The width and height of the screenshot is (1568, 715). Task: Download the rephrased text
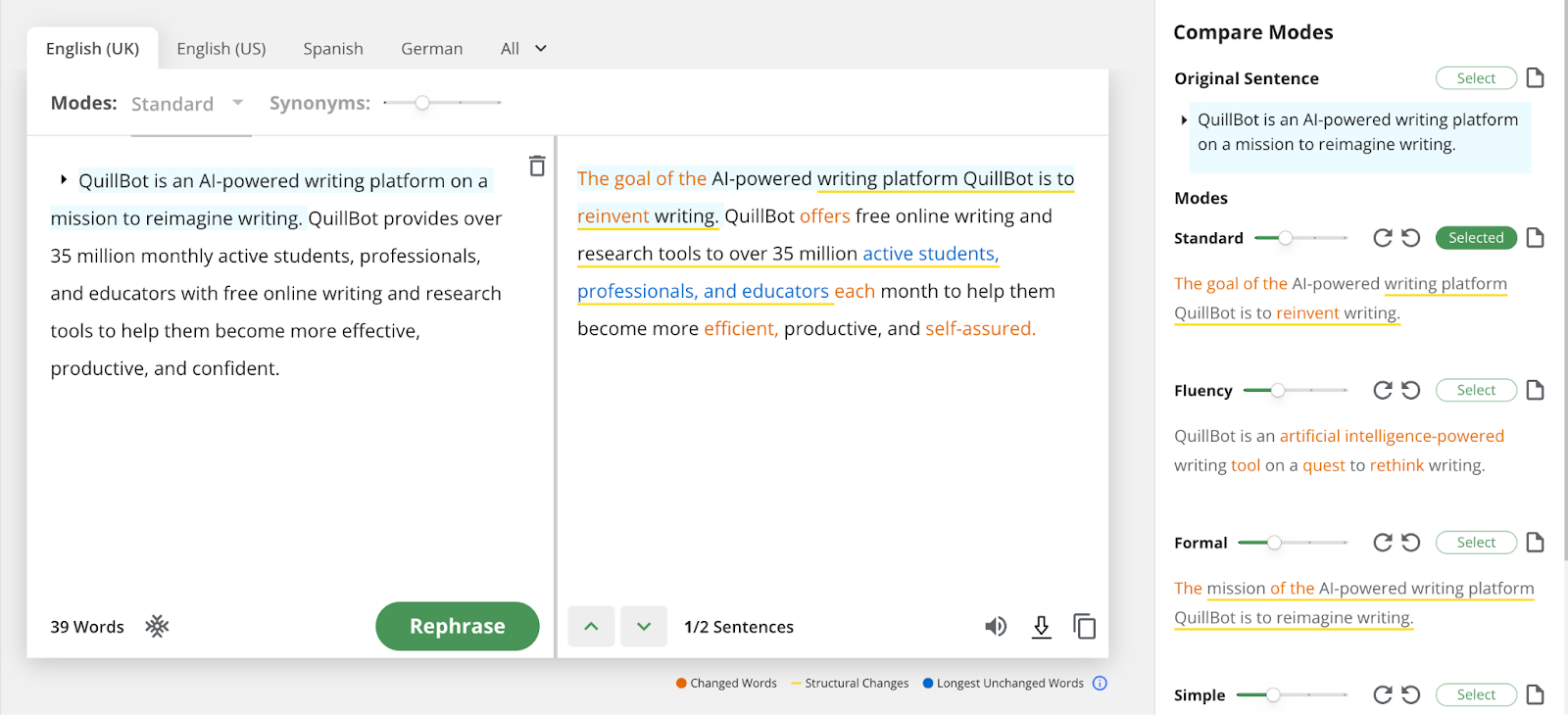coord(1042,627)
